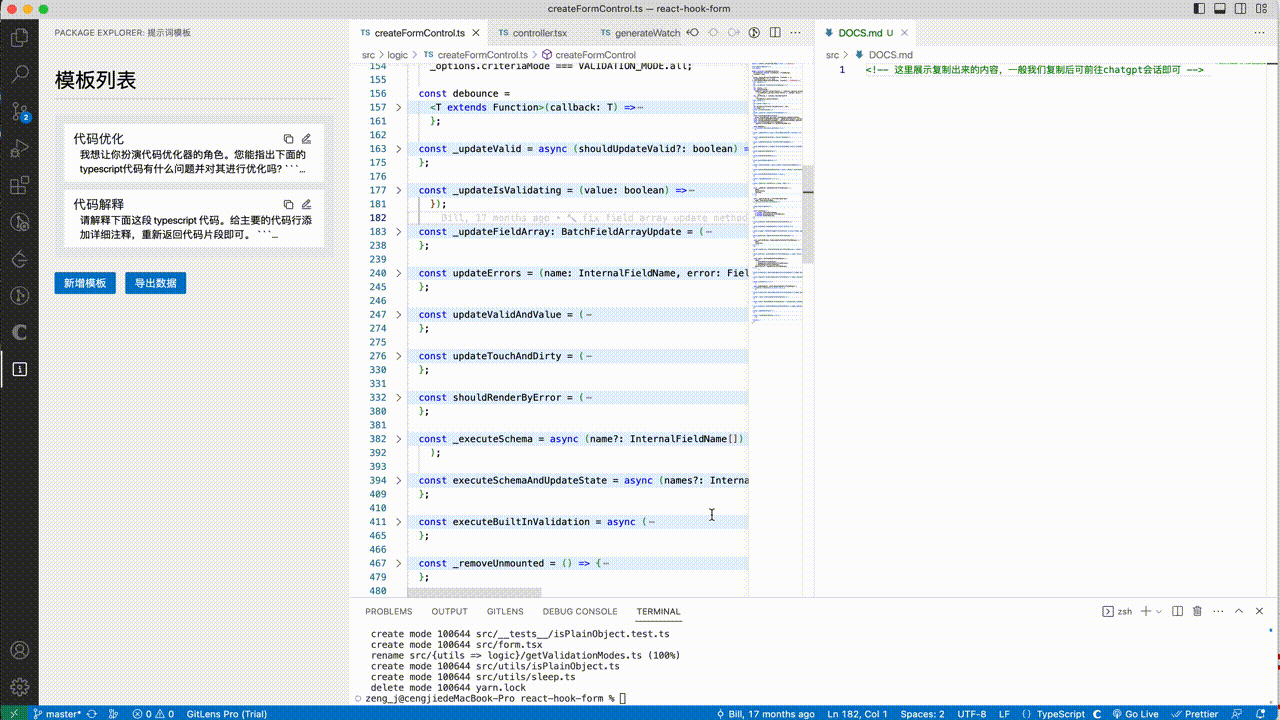Click GitLens toggle file annotations icon

click(x=755, y=33)
